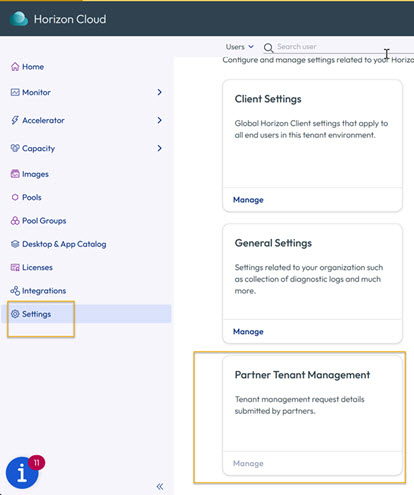414x495 pixels.
Task: Click the Accelerator lightning icon
Action: point(15,120)
